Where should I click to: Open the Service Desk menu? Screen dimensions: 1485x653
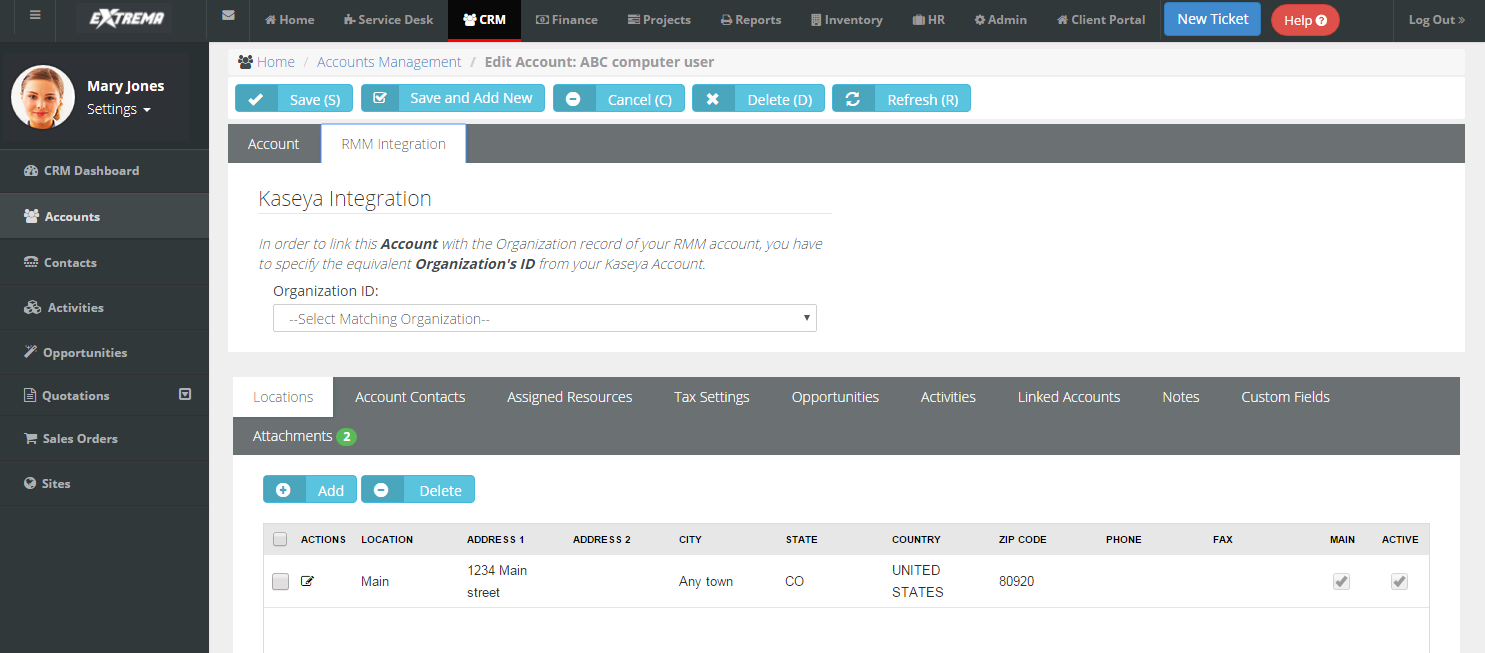click(388, 20)
